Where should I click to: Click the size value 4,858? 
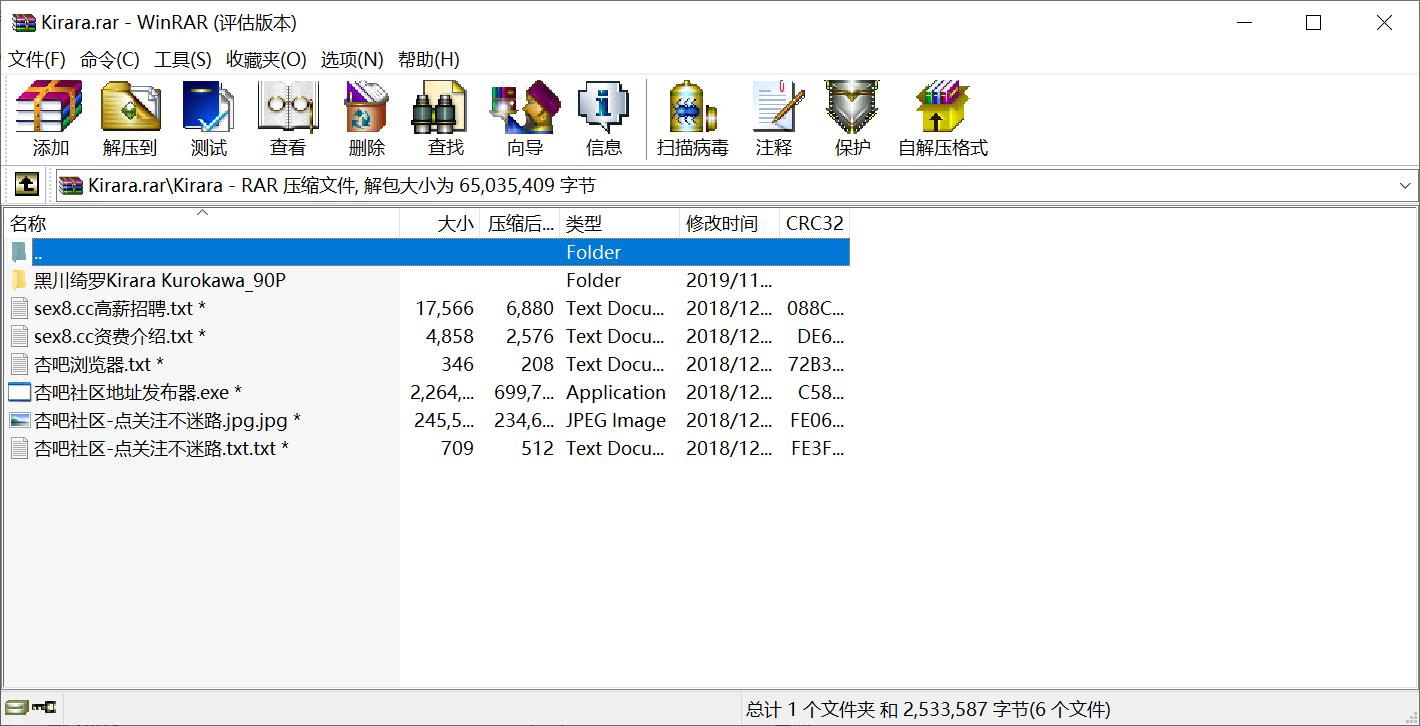pos(449,336)
